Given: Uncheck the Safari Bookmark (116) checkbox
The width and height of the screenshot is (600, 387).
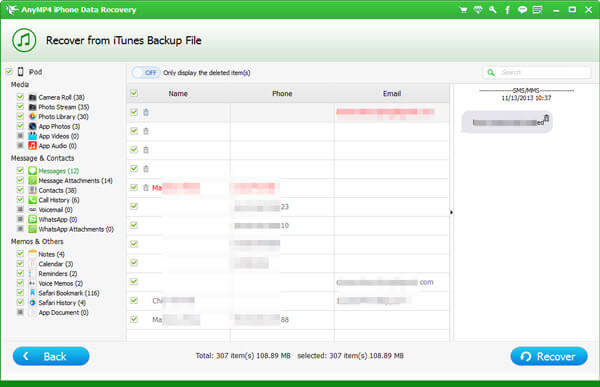Looking at the screenshot, I should point(20,292).
